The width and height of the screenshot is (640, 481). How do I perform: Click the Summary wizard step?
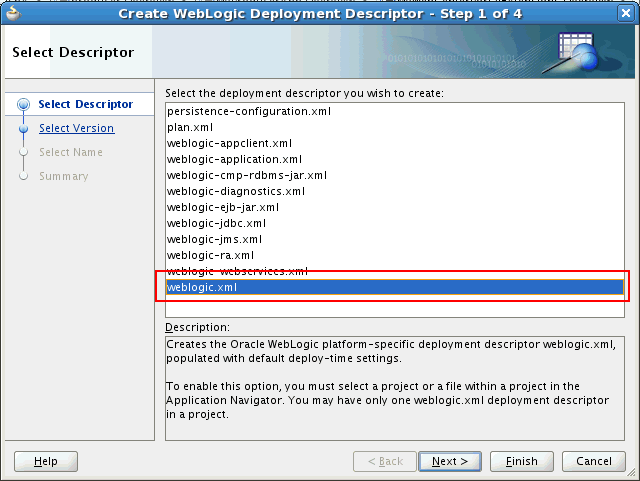coord(64,176)
